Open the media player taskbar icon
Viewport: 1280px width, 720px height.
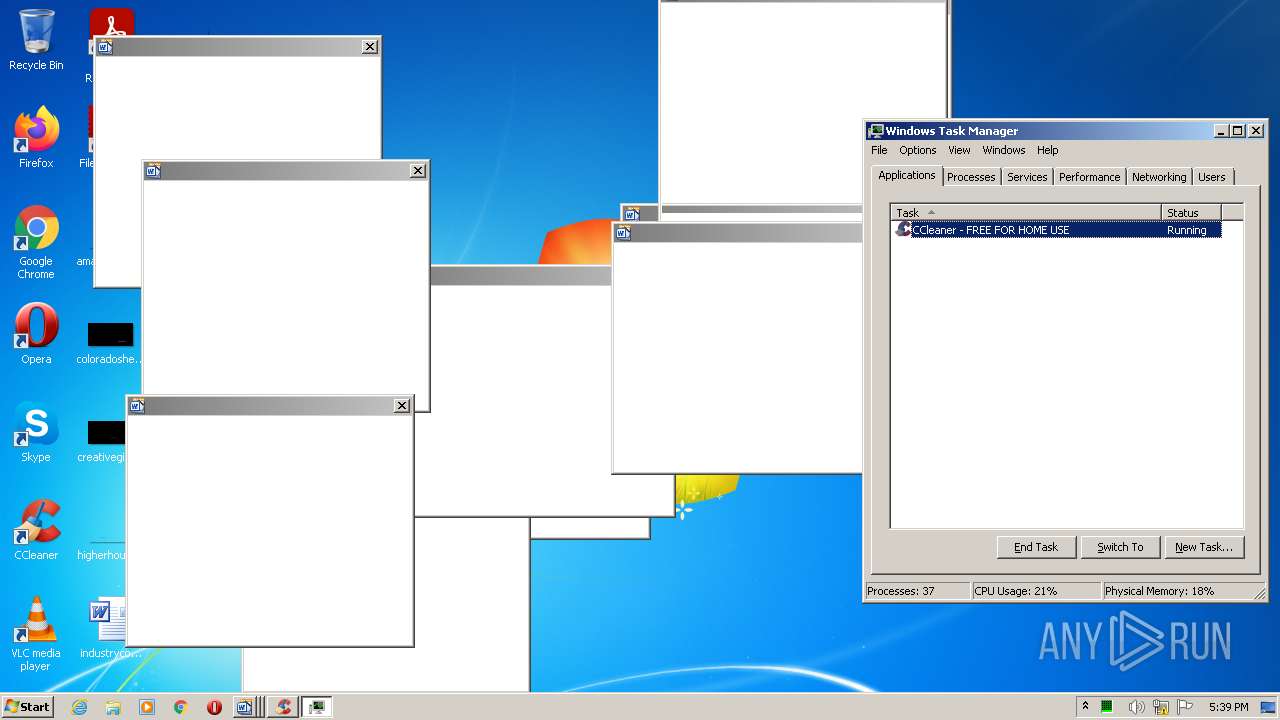tap(147, 707)
